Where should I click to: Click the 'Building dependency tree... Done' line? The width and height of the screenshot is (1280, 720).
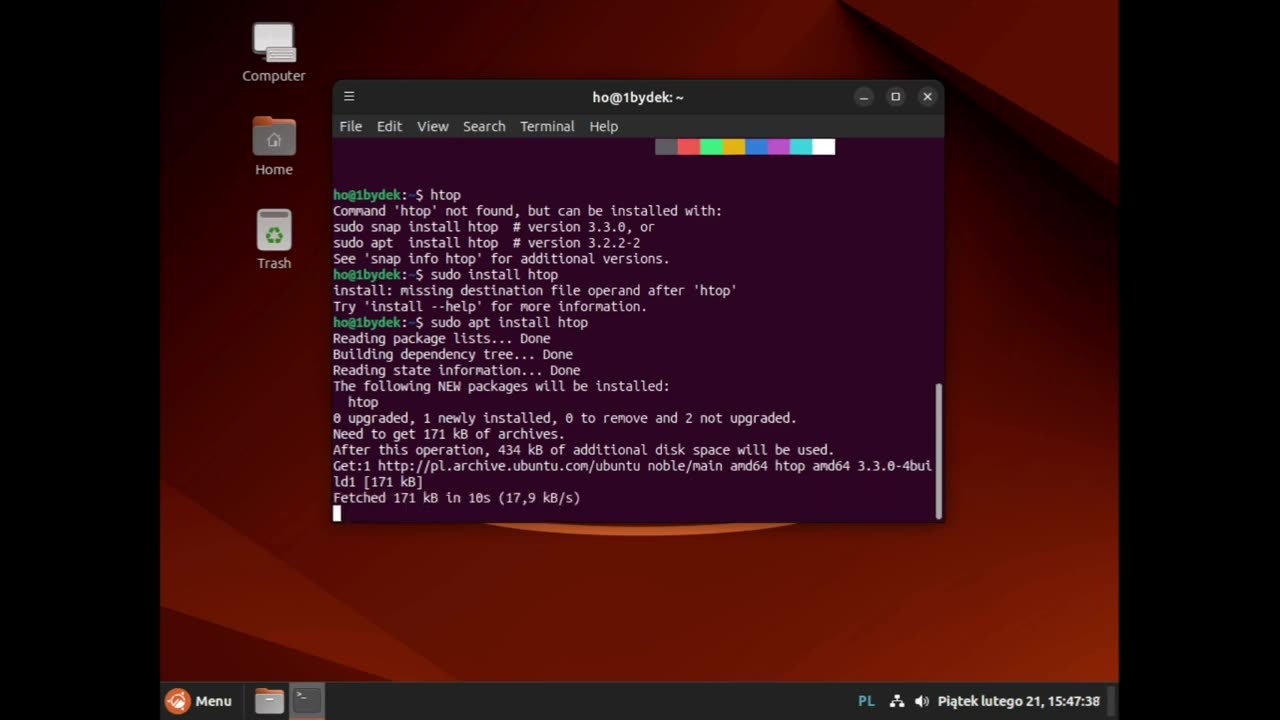pos(453,354)
